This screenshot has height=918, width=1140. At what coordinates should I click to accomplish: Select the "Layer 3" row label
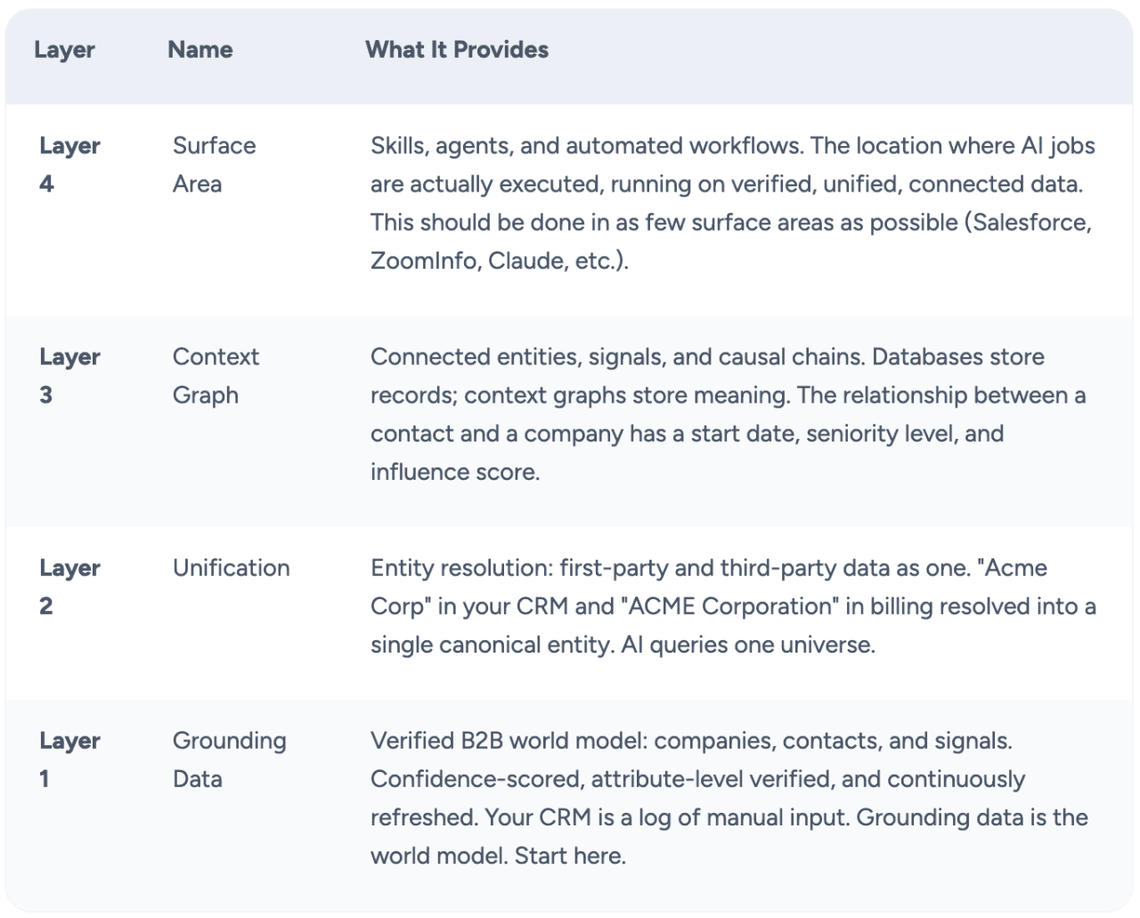coord(69,375)
